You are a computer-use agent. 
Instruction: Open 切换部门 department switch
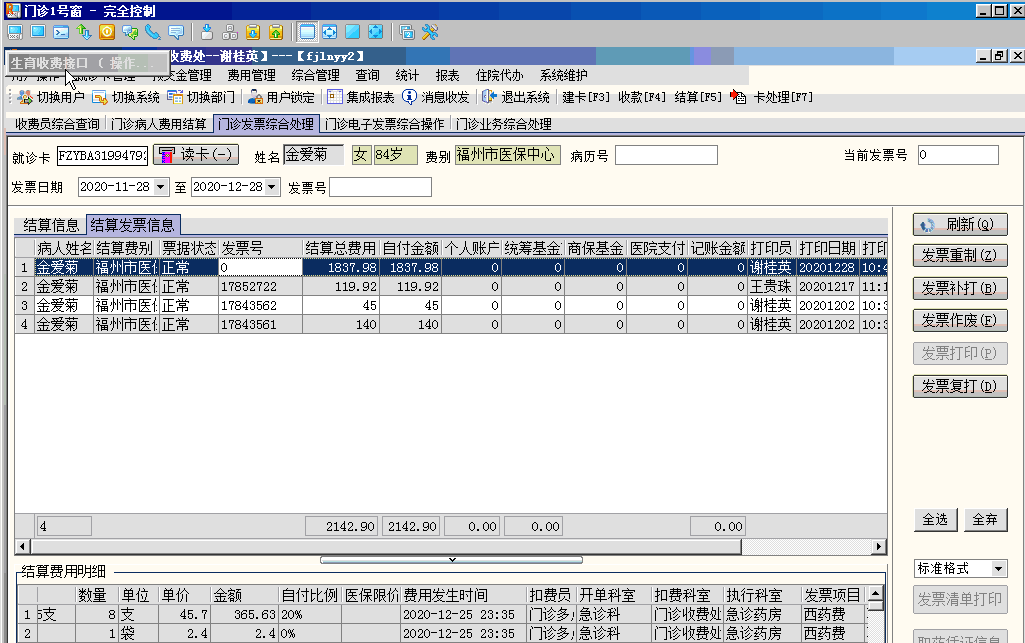176,97
